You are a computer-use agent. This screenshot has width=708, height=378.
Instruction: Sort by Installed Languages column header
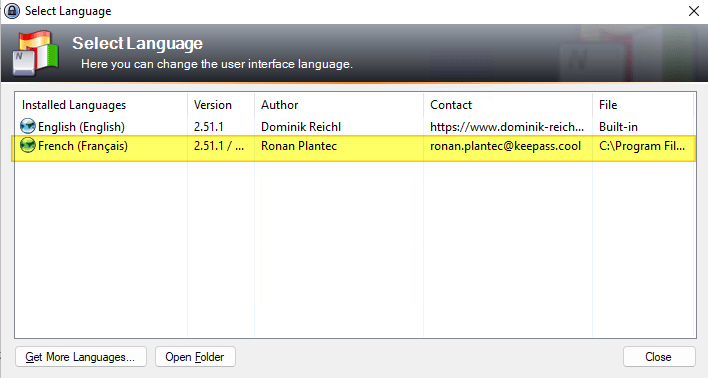click(101, 105)
